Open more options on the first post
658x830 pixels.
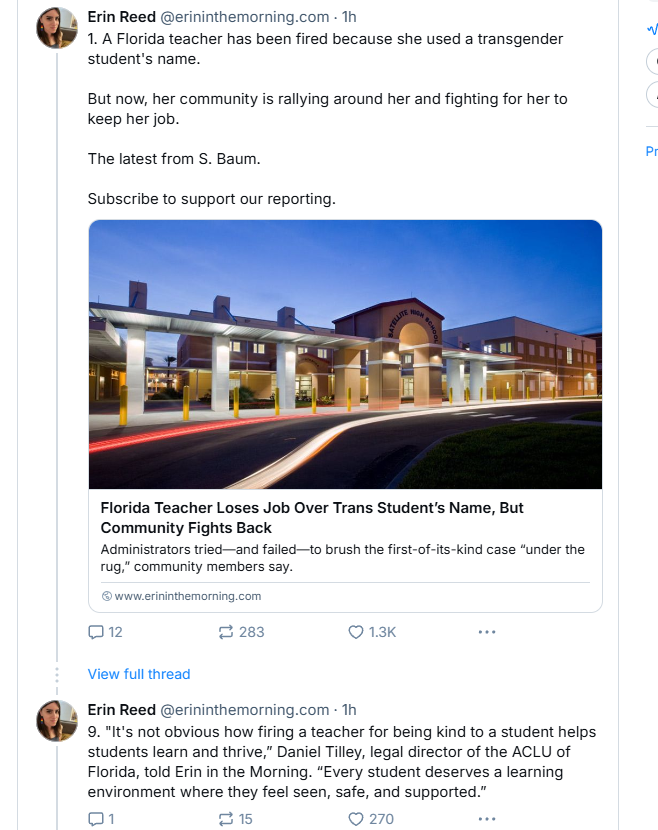(487, 632)
